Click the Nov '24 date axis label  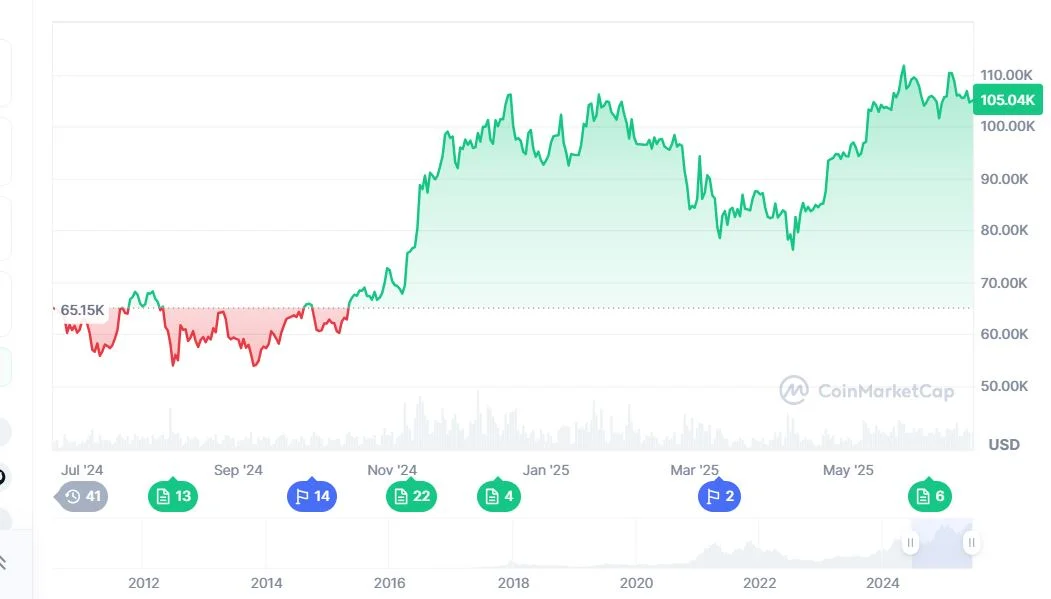[x=392, y=470]
